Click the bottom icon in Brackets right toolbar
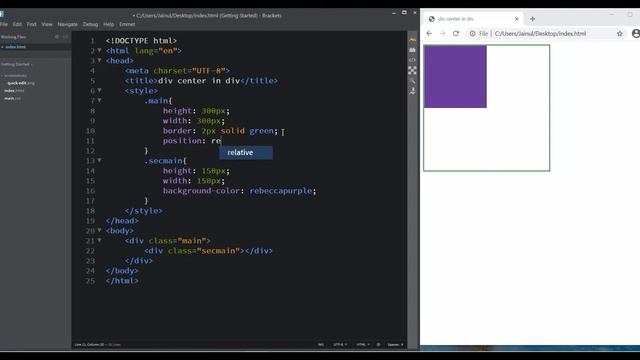The image size is (640, 360). pos(412,91)
